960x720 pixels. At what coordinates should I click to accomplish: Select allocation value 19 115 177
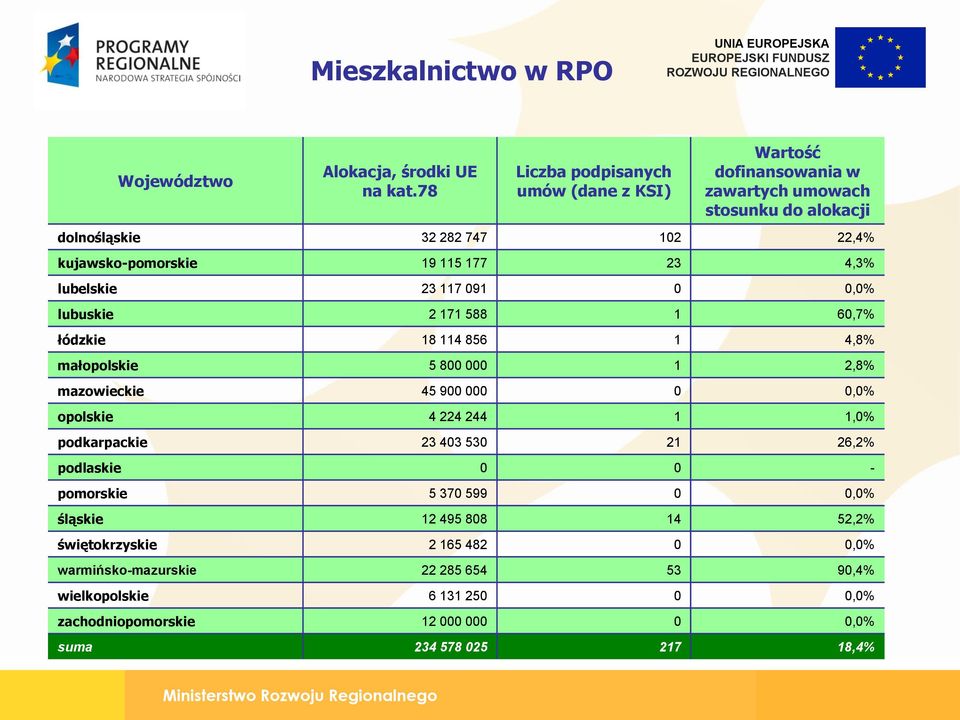(x=454, y=263)
